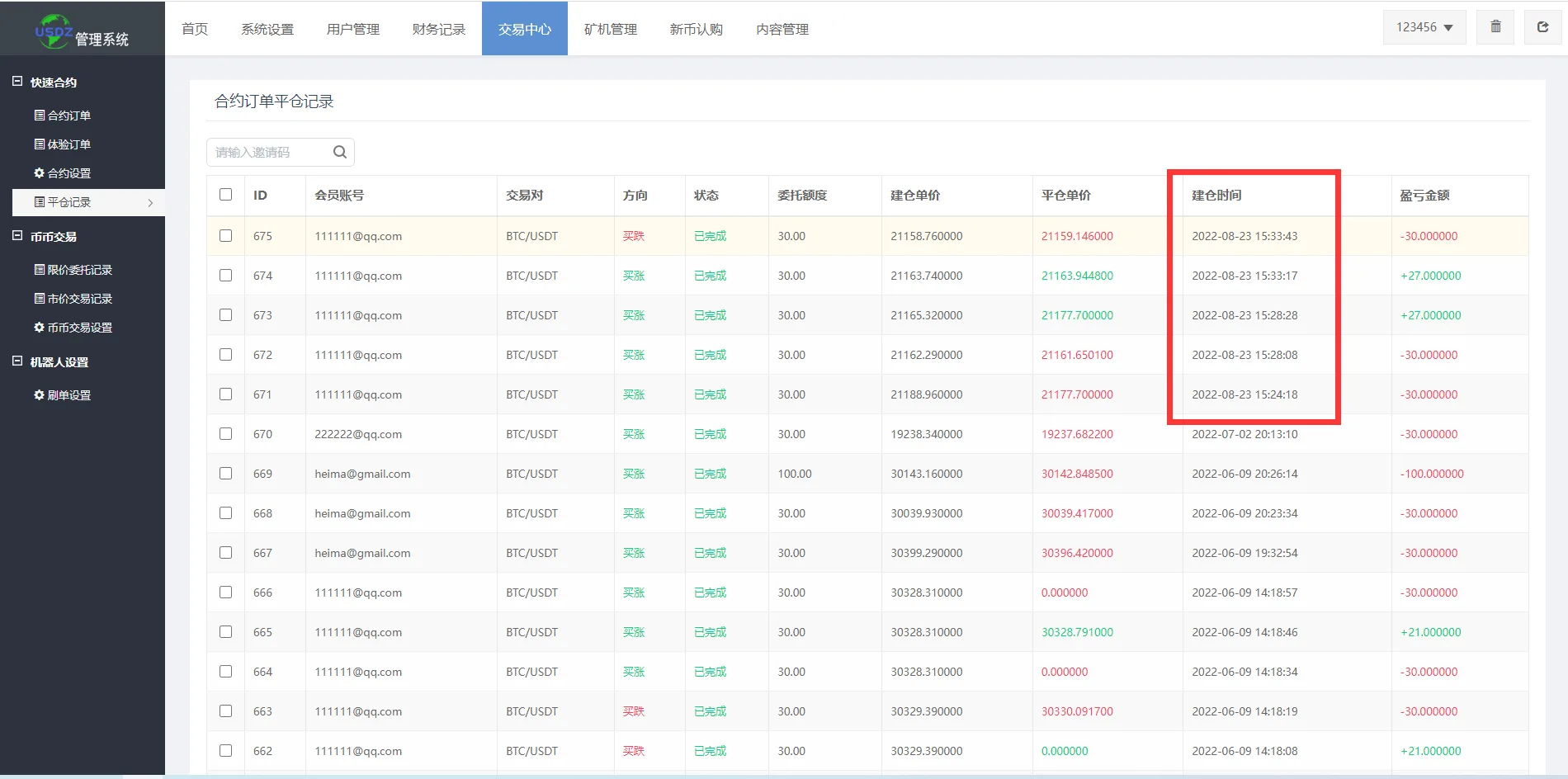Switch to the 财务记录 tab
The height and width of the screenshot is (779, 1568).
pyautogui.click(x=438, y=28)
